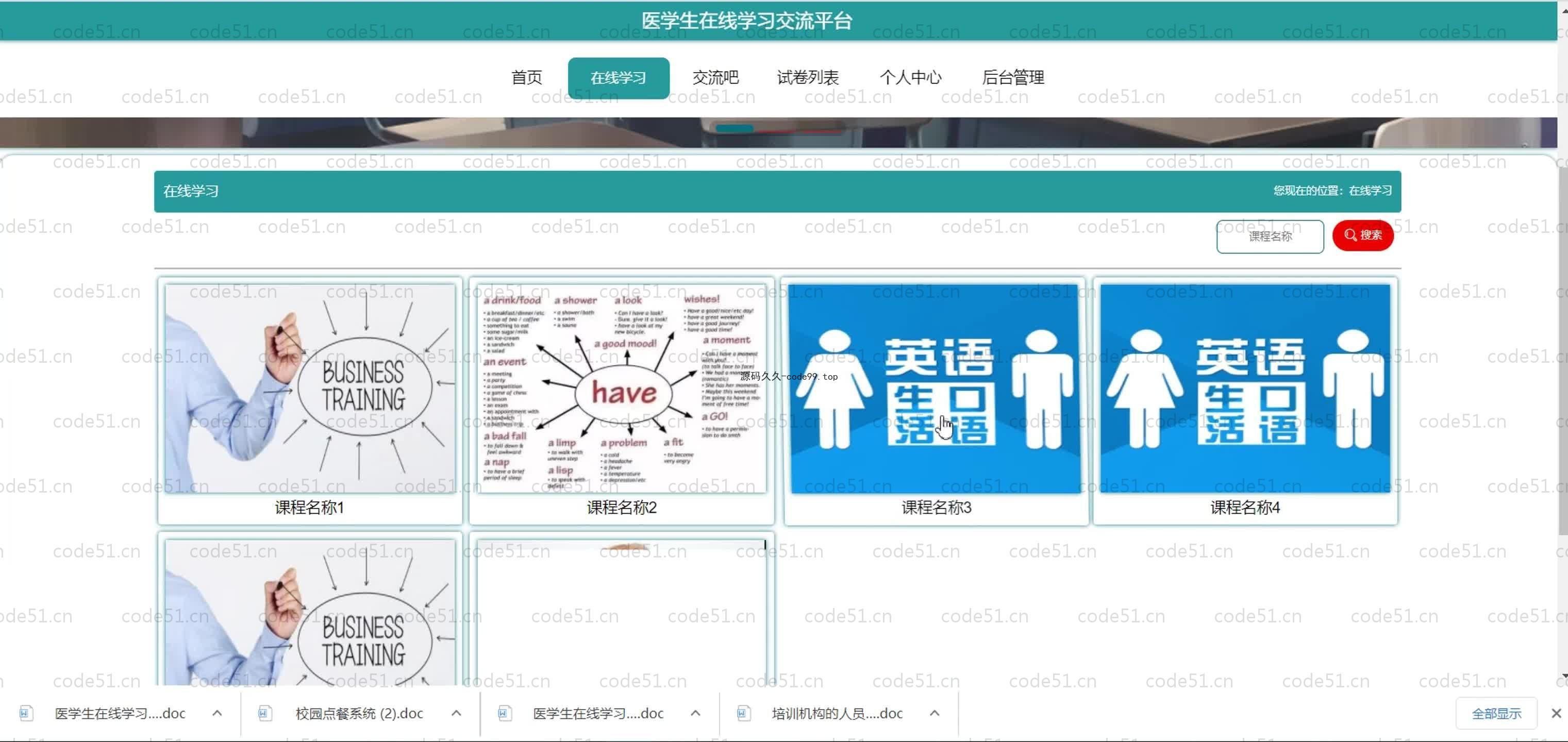Click the 课程名称4 course title
The height and width of the screenshot is (742, 1568).
(1245, 508)
